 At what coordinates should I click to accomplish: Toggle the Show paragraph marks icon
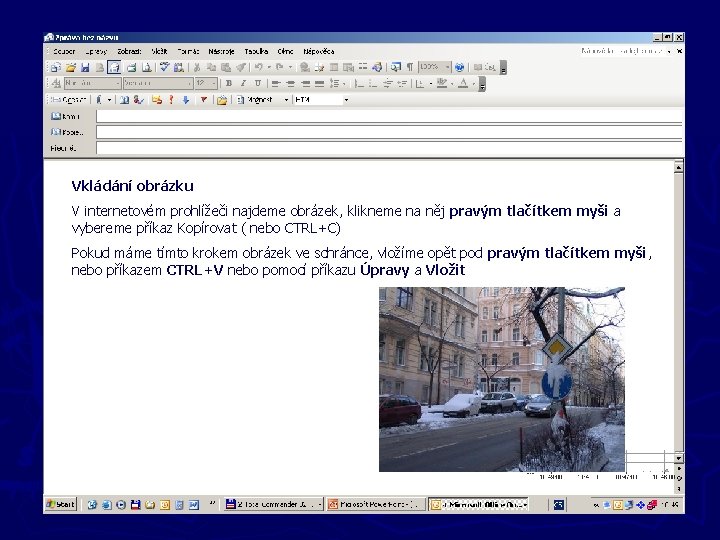click(410, 68)
